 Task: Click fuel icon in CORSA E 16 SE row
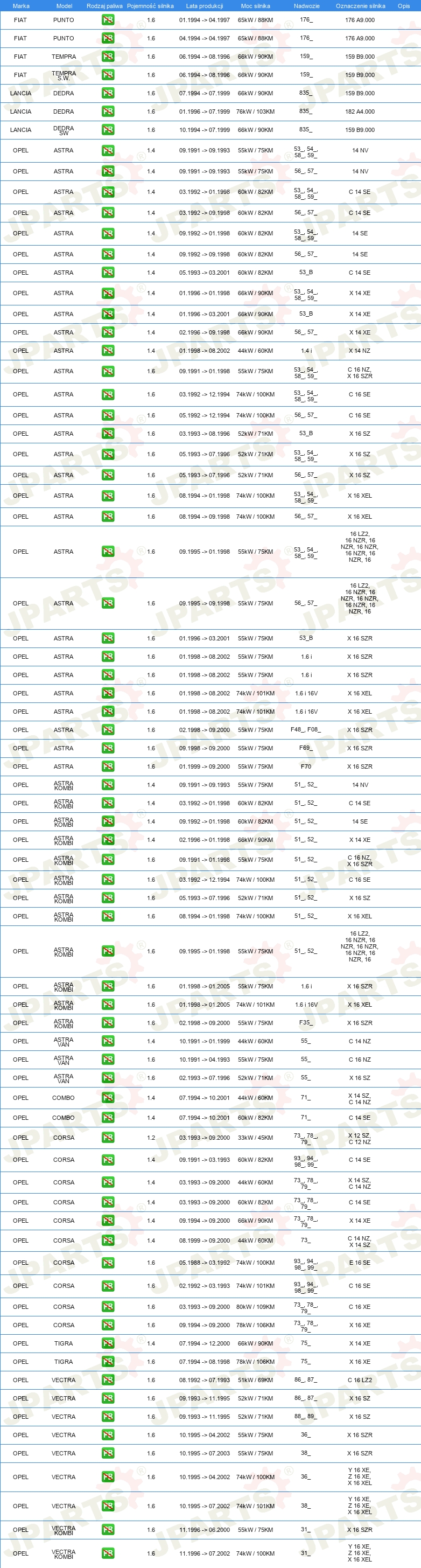coord(108,1263)
